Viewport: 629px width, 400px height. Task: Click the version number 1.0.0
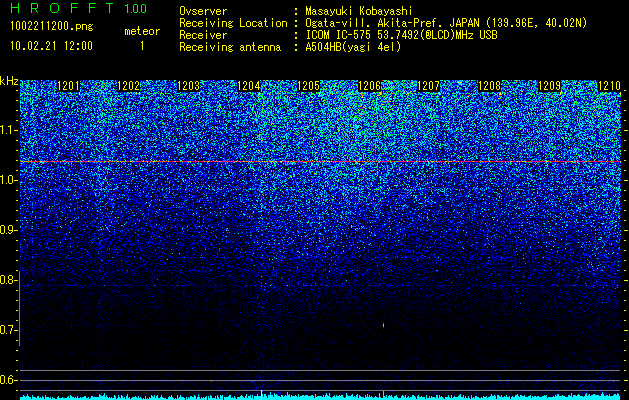[x=136, y=9]
